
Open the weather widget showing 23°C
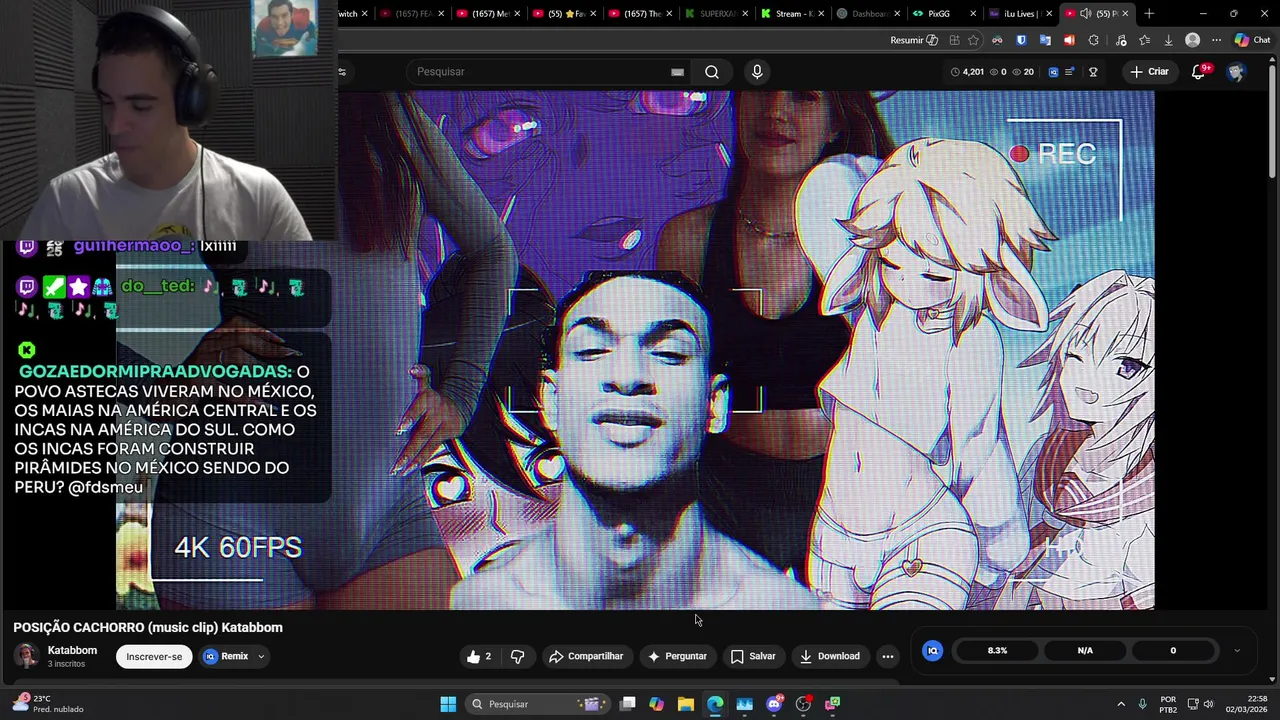[x=46, y=704]
